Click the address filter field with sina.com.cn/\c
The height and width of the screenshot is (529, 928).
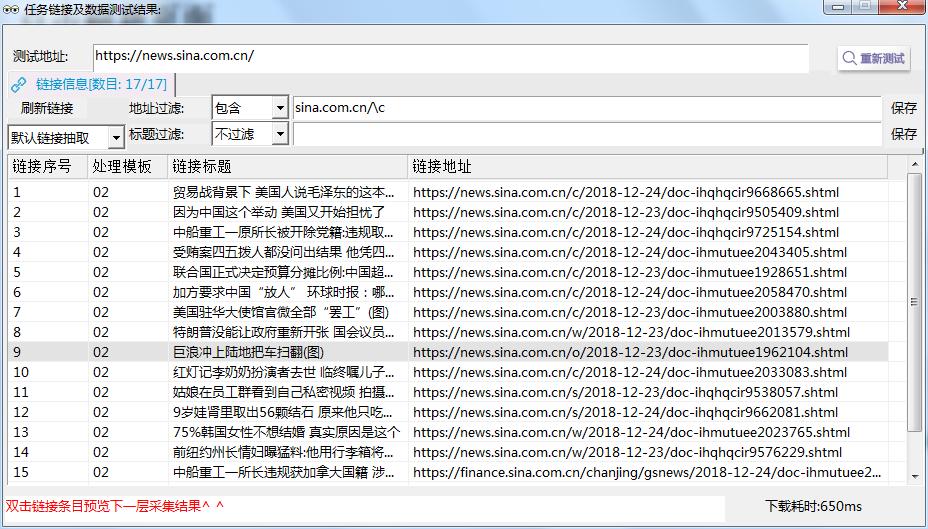pyautogui.click(x=587, y=108)
